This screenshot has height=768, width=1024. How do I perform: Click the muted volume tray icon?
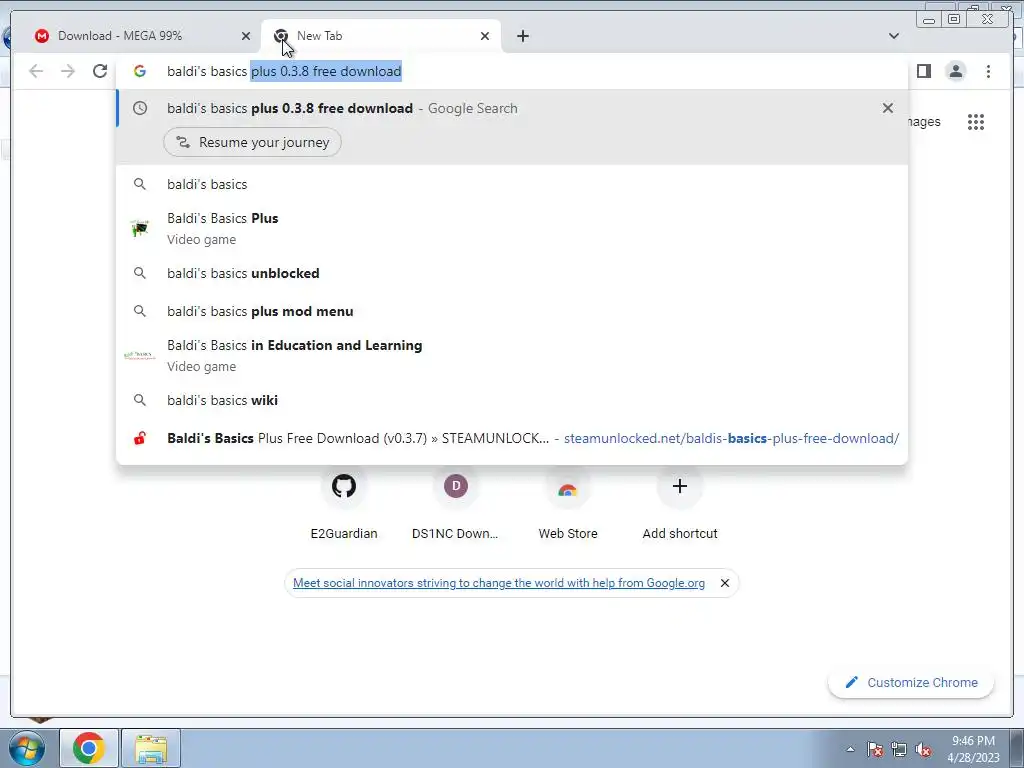click(923, 749)
